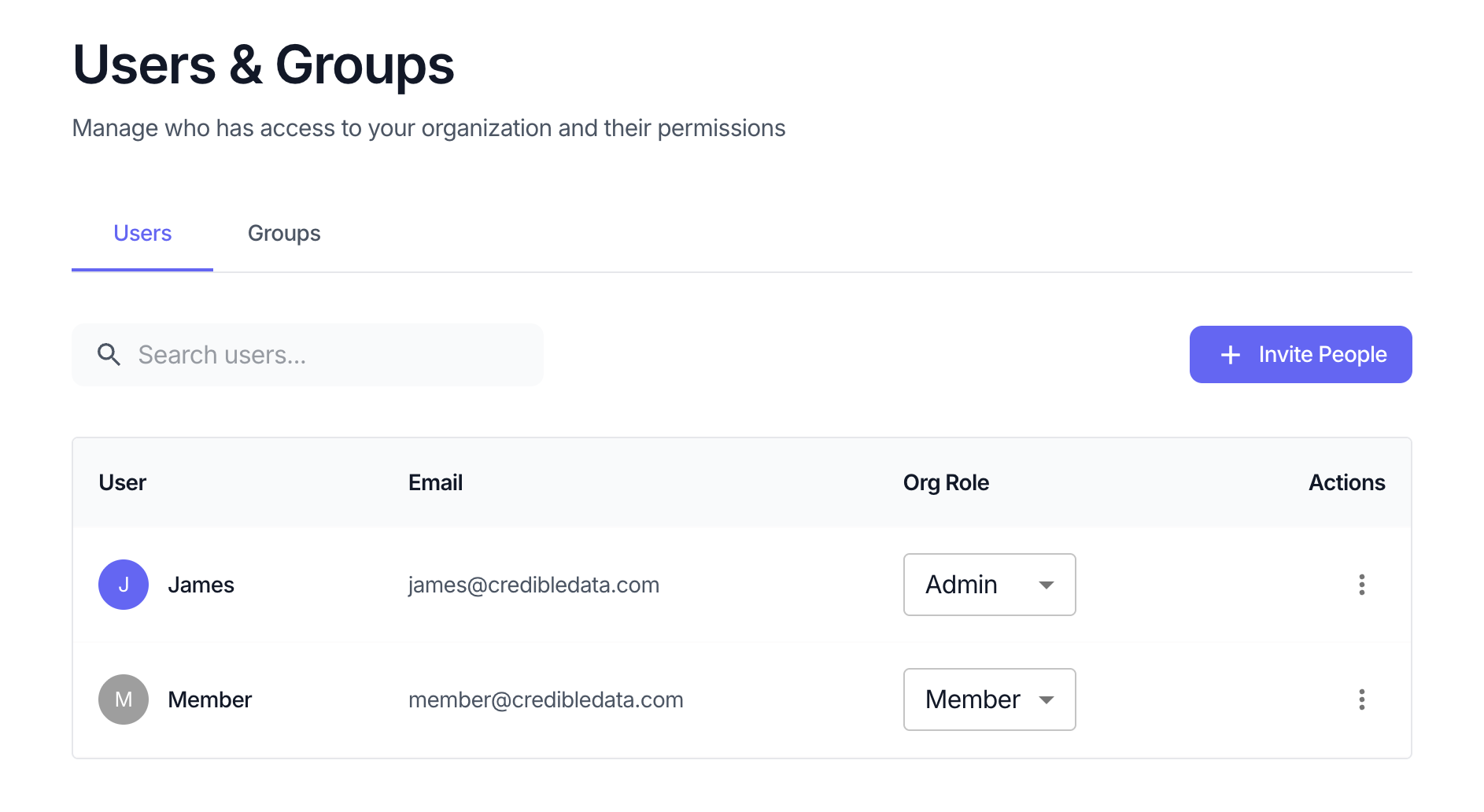Click the Invite People button
1484x812 pixels.
[1301, 355]
